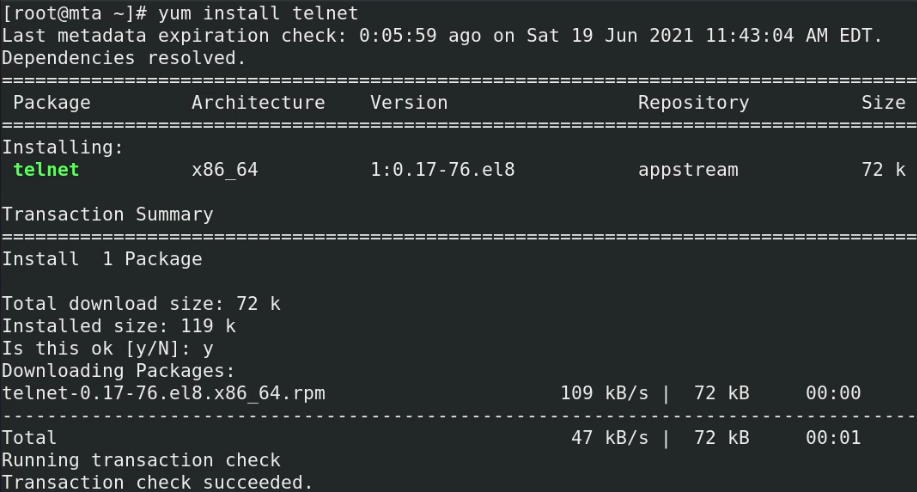Click the appstream repository name
This screenshot has height=492, width=917.
[x=688, y=170]
